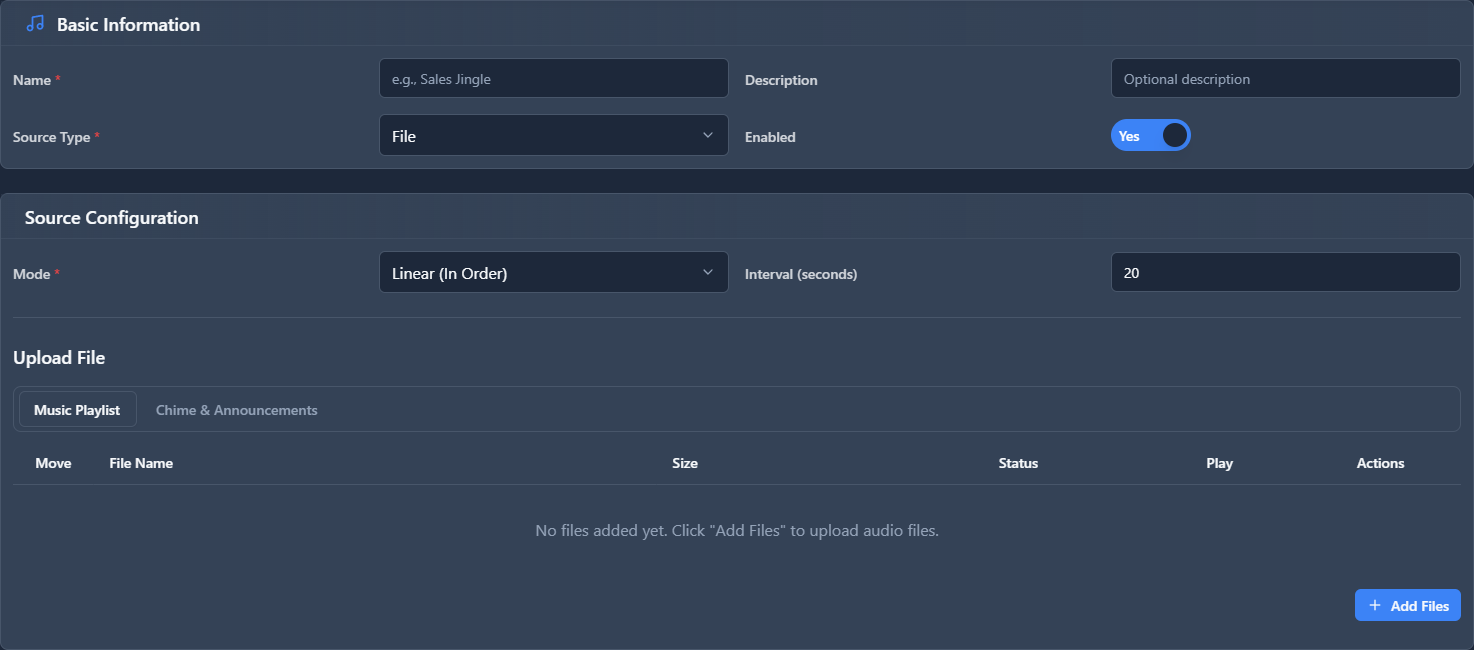The image size is (1474, 650).
Task: Focus the Name input field
Action: tap(553, 79)
